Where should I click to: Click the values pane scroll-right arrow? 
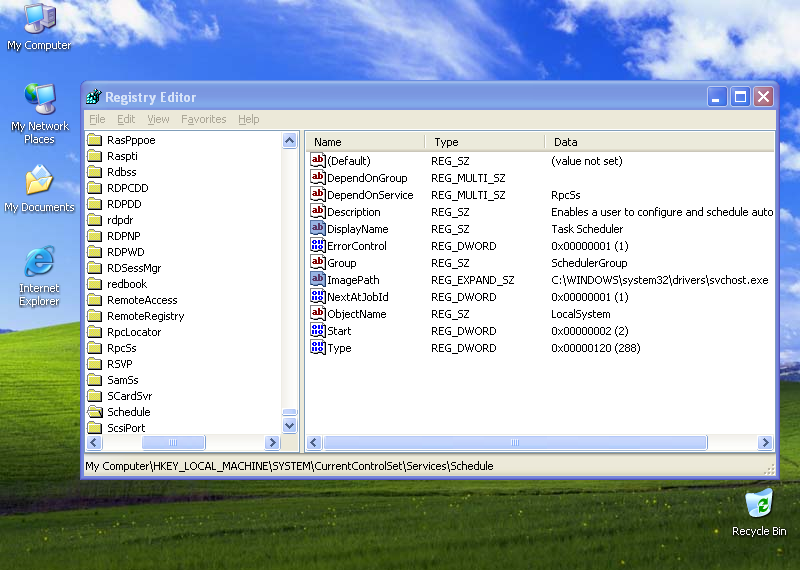click(765, 442)
